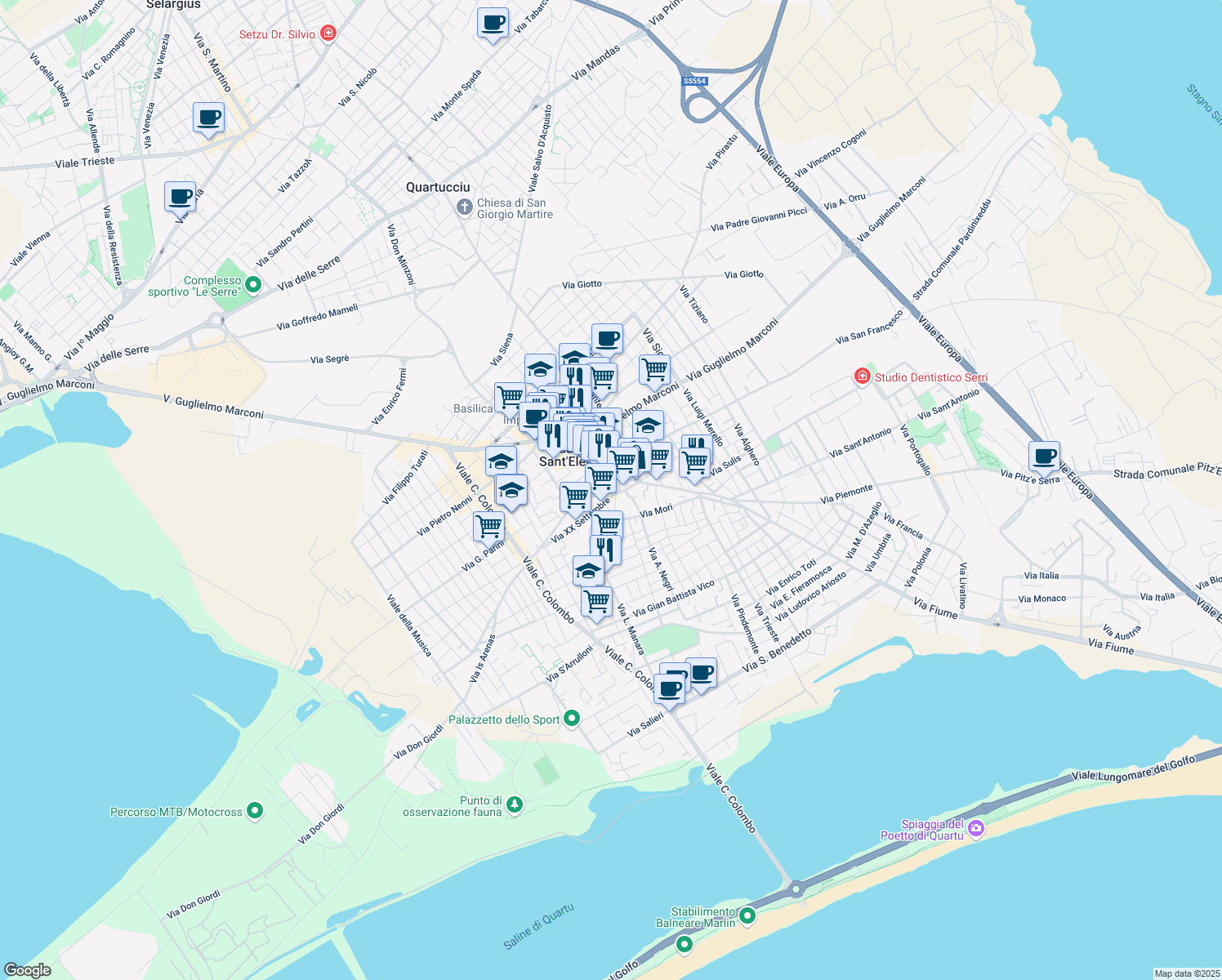This screenshot has height=980, width=1222.
Task: Click the Punto di osservazione fauna tree icon
Action: 514,805
